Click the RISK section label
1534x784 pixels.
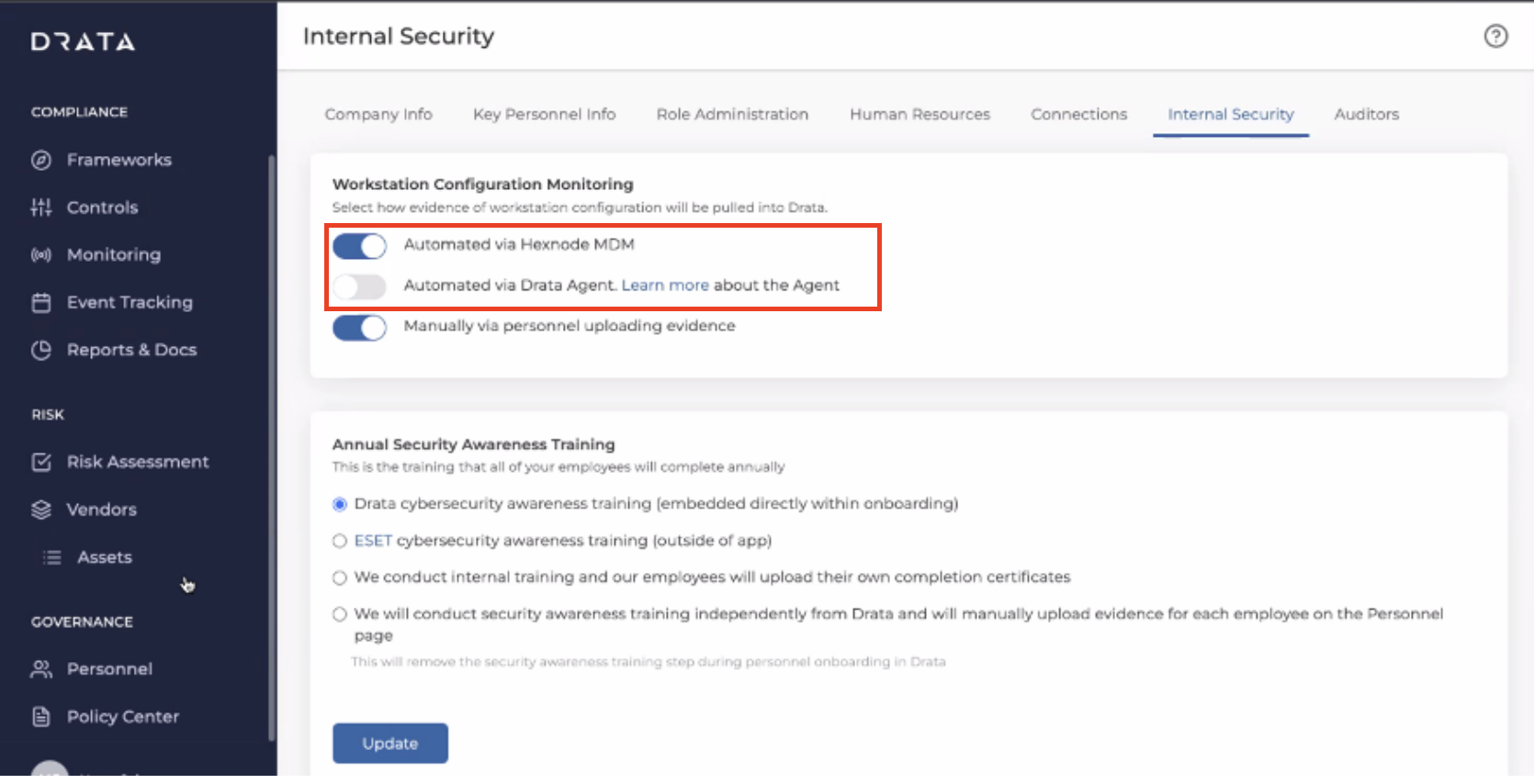[x=48, y=415]
